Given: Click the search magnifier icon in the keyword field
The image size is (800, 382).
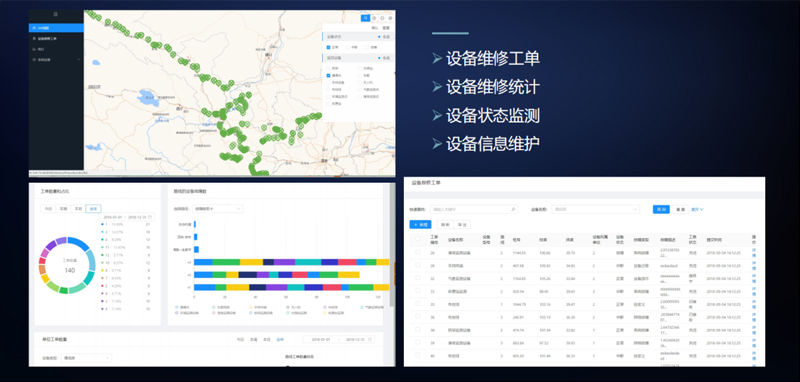Looking at the screenshot, I should (513, 209).
